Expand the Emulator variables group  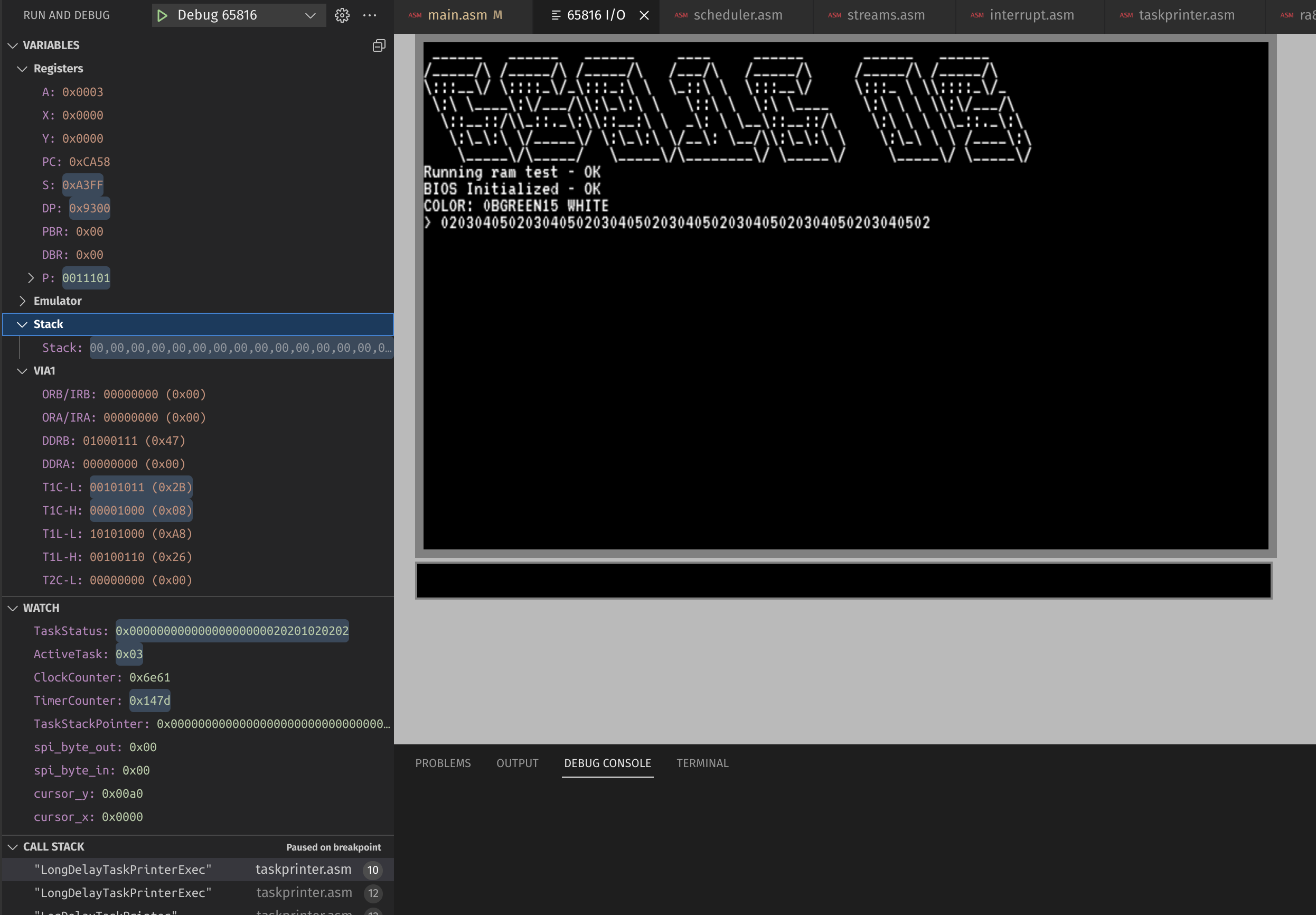22,301
